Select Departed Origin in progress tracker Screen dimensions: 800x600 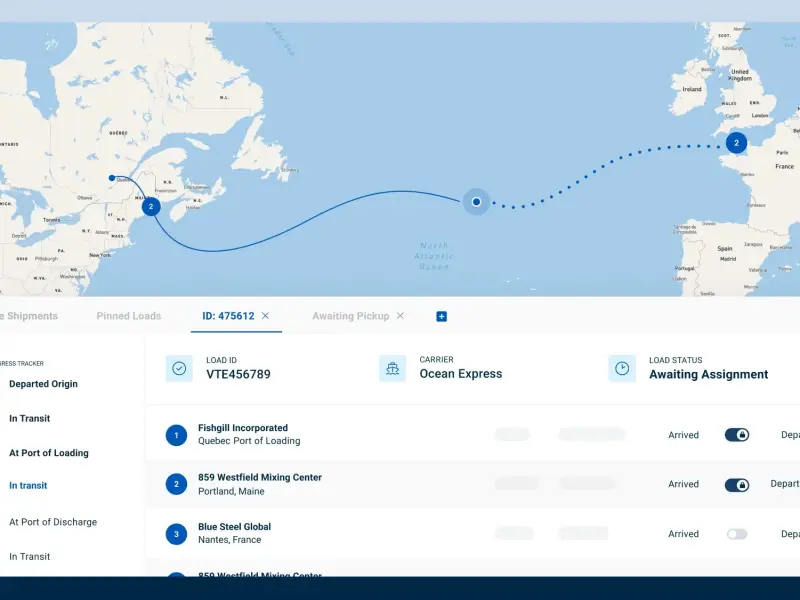(x=43, y=384)
